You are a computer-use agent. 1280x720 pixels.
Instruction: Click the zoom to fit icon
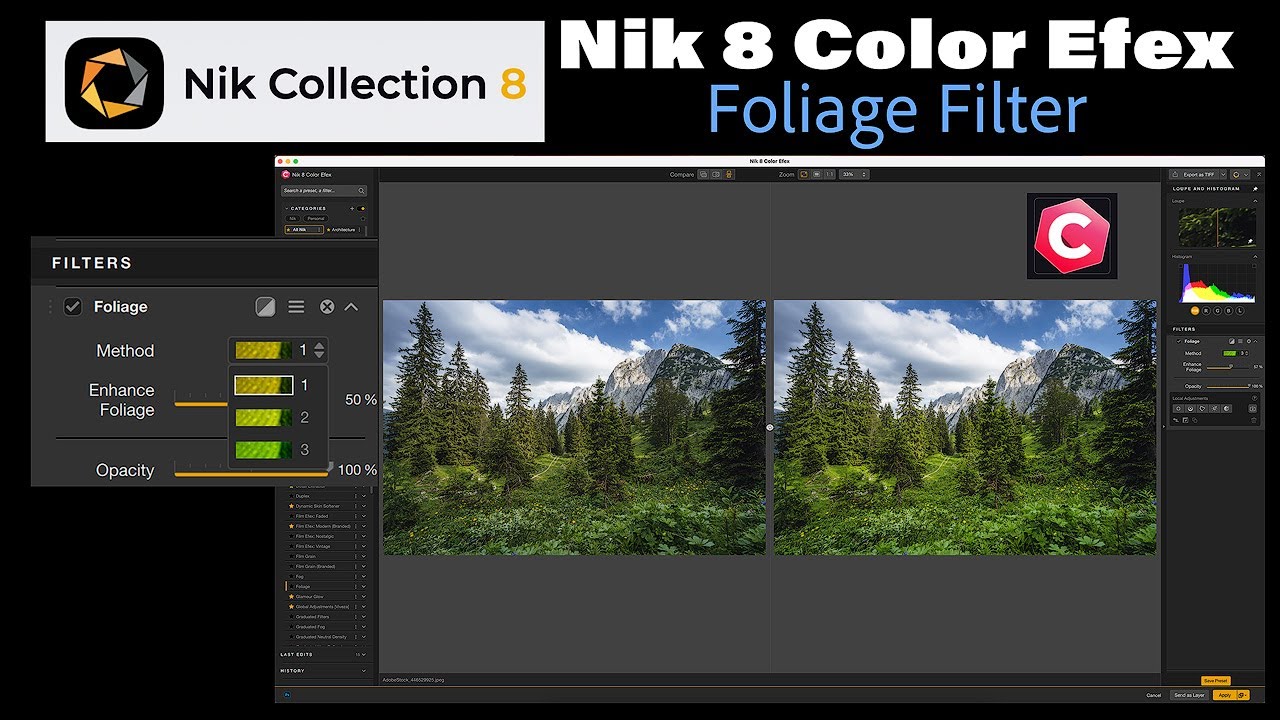click(803, 174)
